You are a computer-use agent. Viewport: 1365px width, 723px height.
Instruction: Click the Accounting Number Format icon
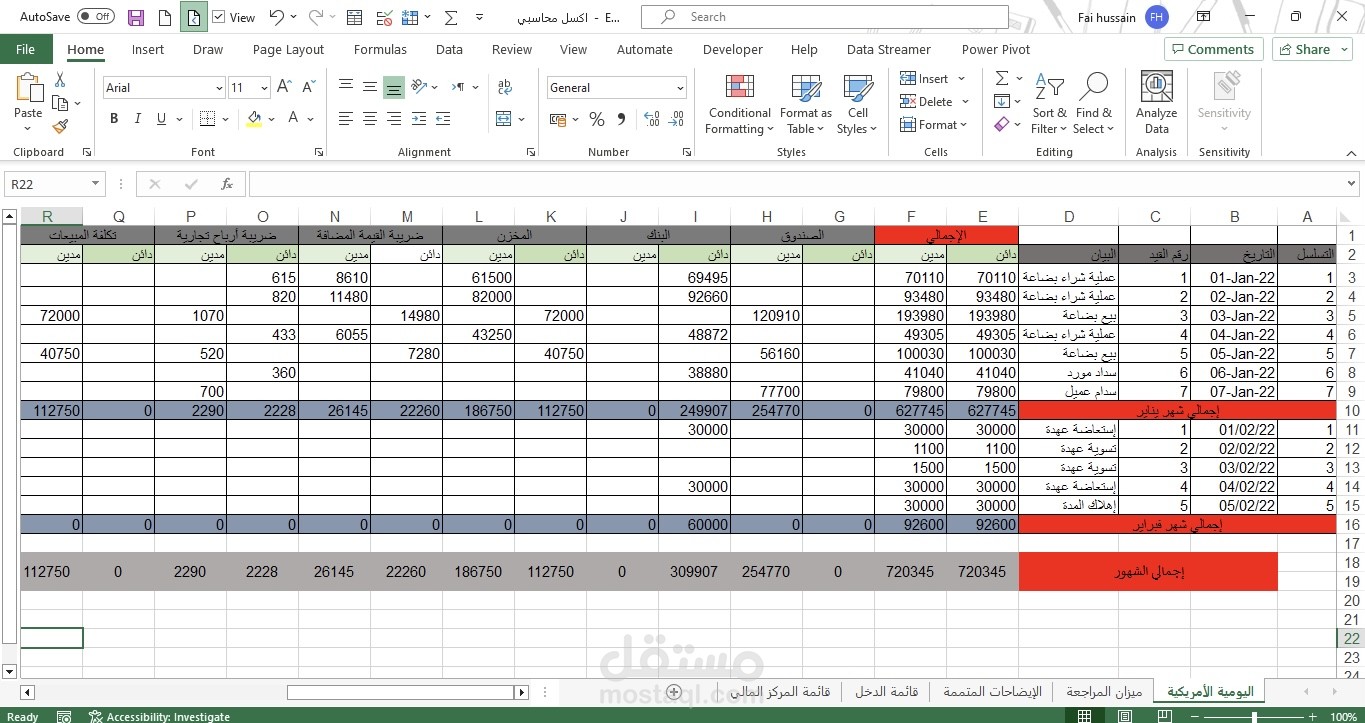(557, 119)
